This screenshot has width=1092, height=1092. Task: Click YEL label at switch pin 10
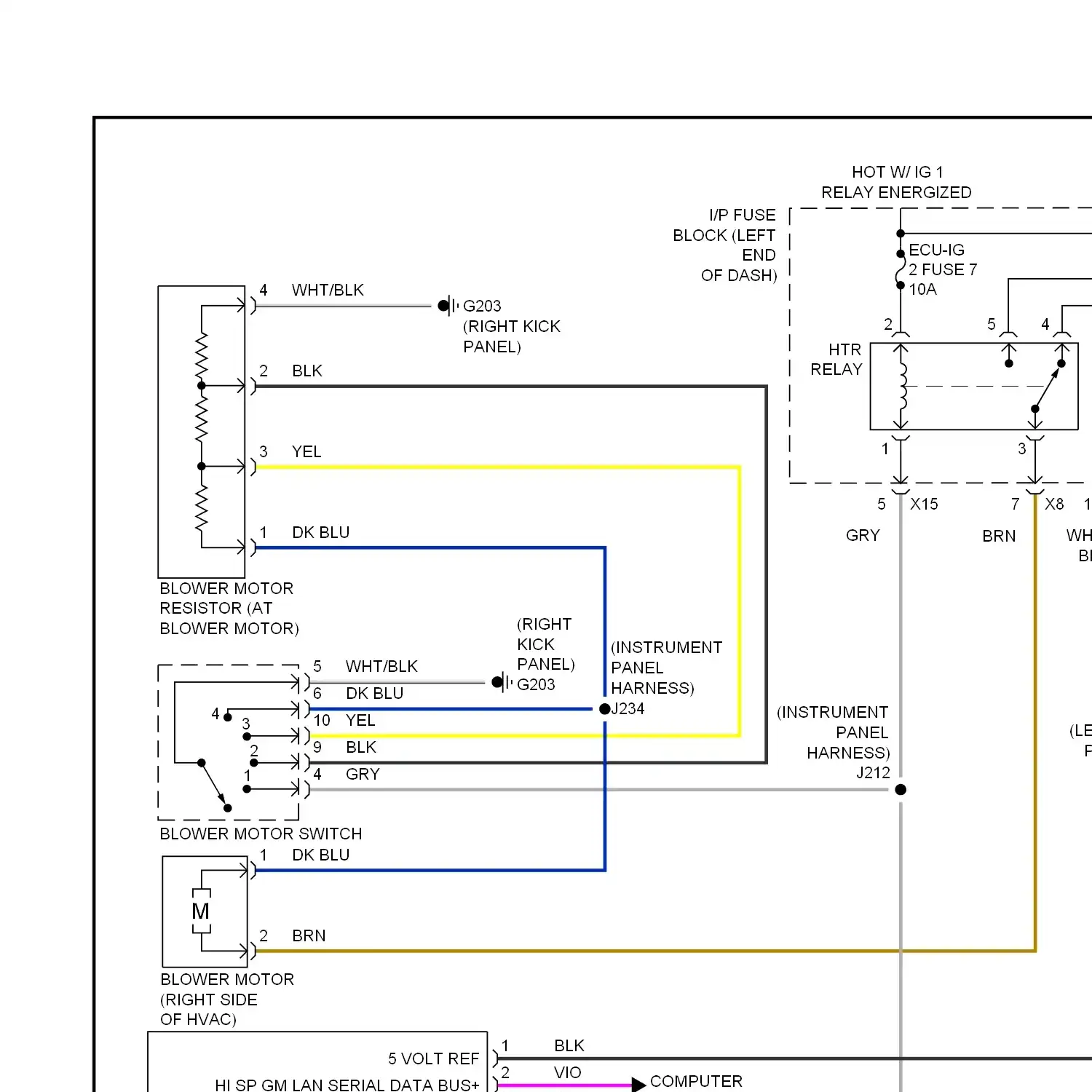360,720
